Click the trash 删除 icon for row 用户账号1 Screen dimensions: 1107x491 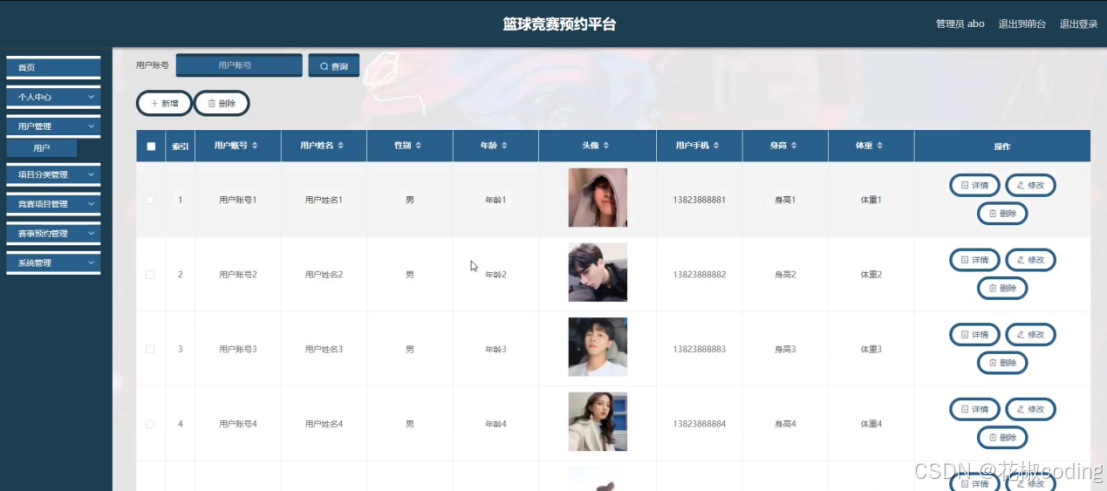tap(993, 213)
